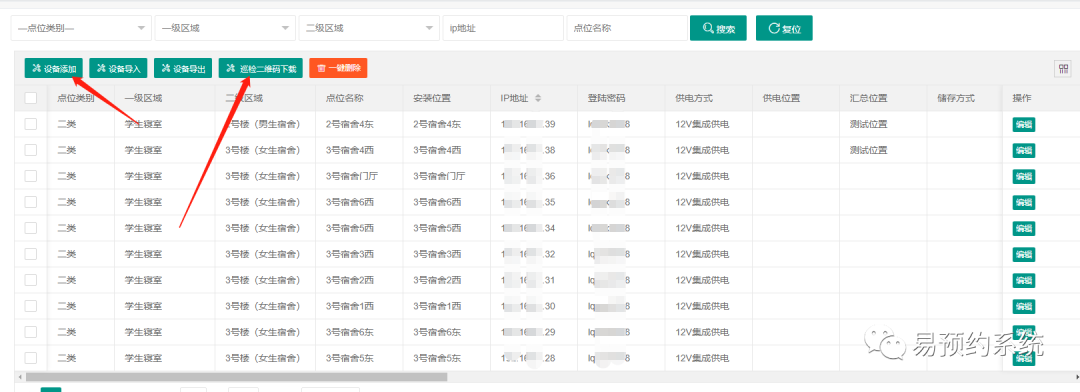1080x392 pixels.
Task: Click the 供电方式 column header
Action: pos(694,98)
